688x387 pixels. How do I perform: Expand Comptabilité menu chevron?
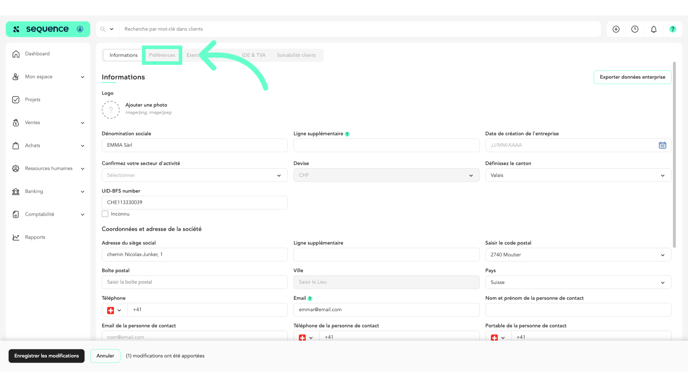pyautogui.click(x=82, y=215)
